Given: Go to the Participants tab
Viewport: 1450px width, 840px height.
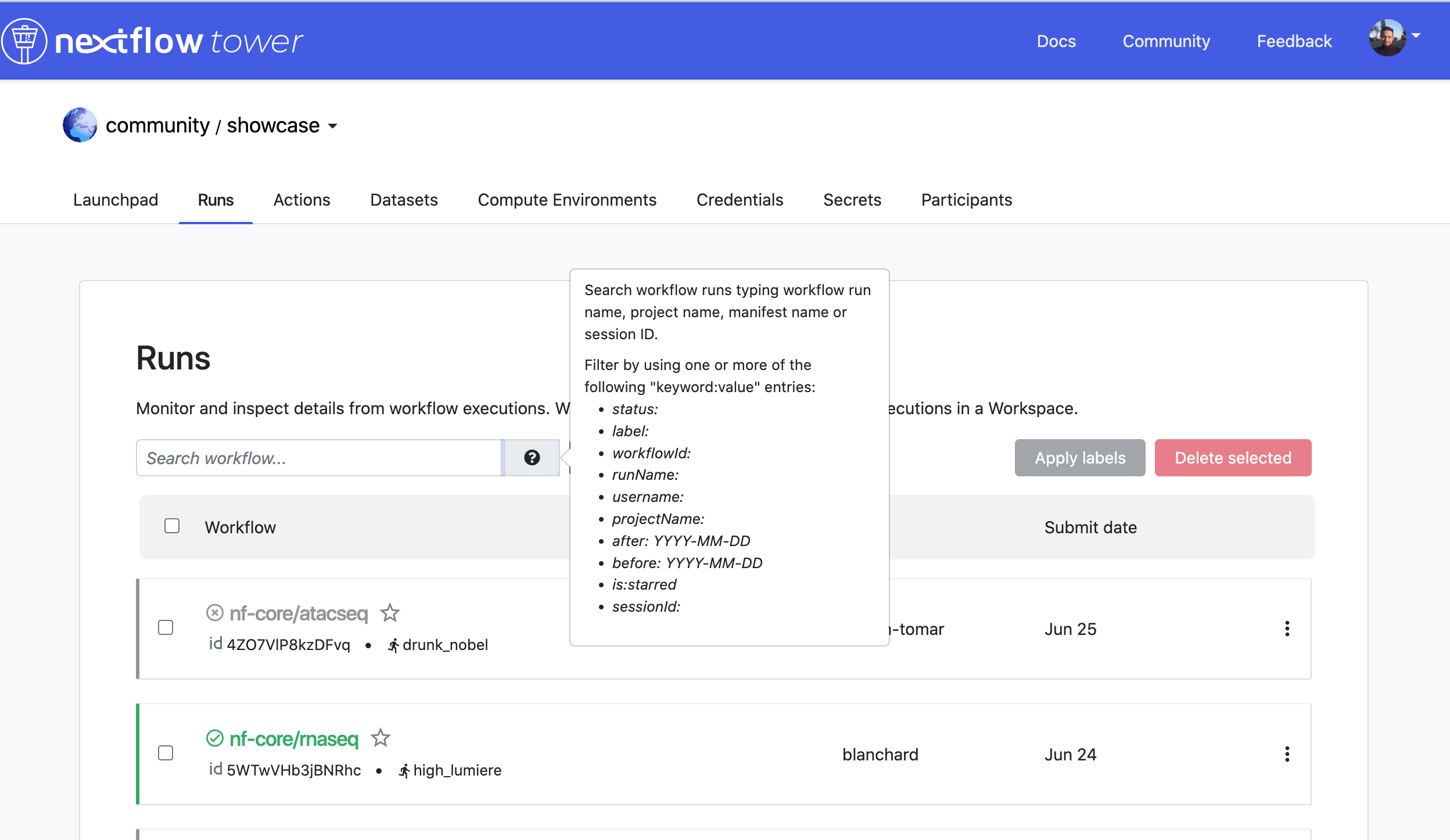Looking at the screenshot, I should click(x=967, y=200).
